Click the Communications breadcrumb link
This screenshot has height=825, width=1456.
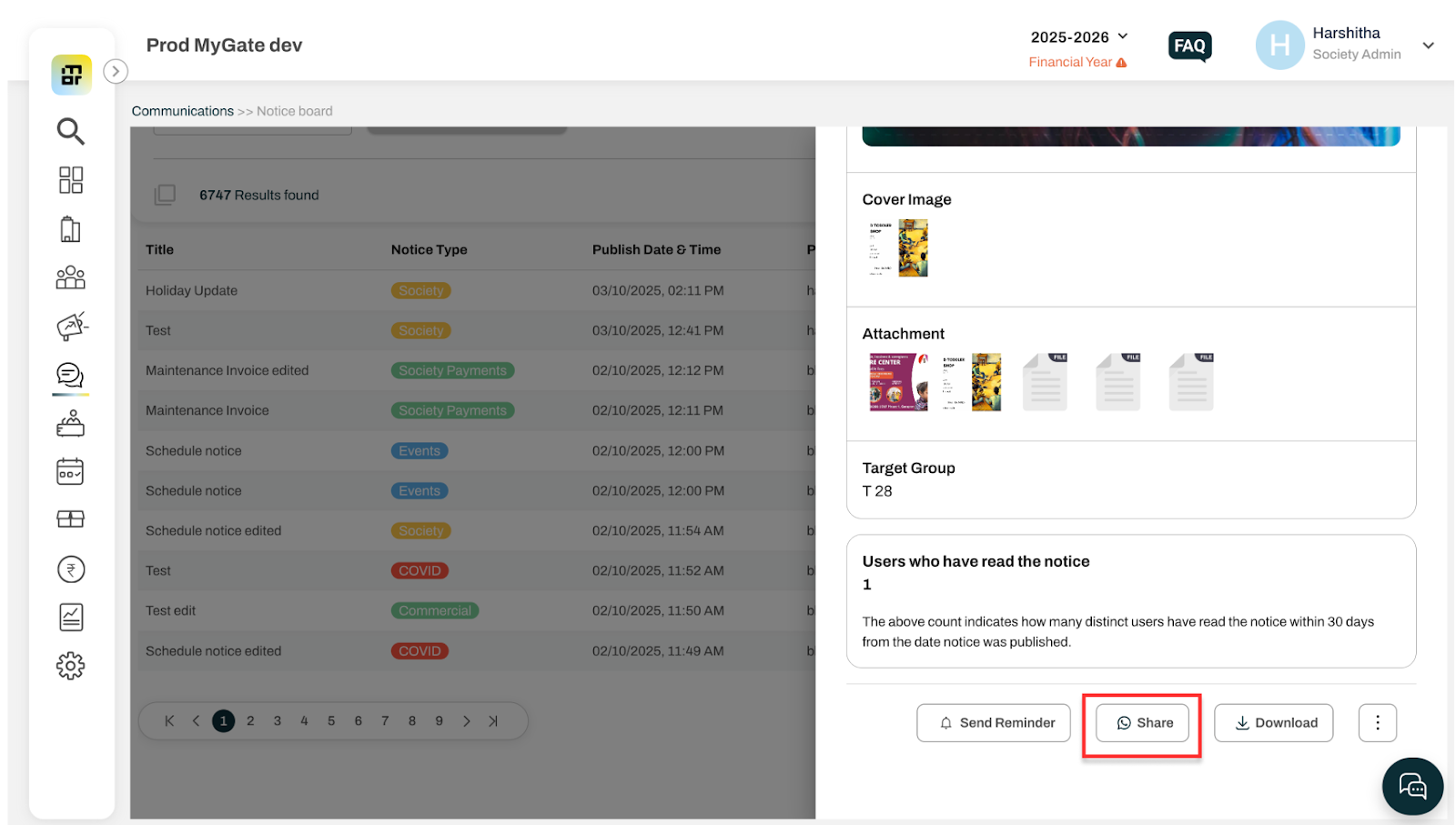(183, 111)
